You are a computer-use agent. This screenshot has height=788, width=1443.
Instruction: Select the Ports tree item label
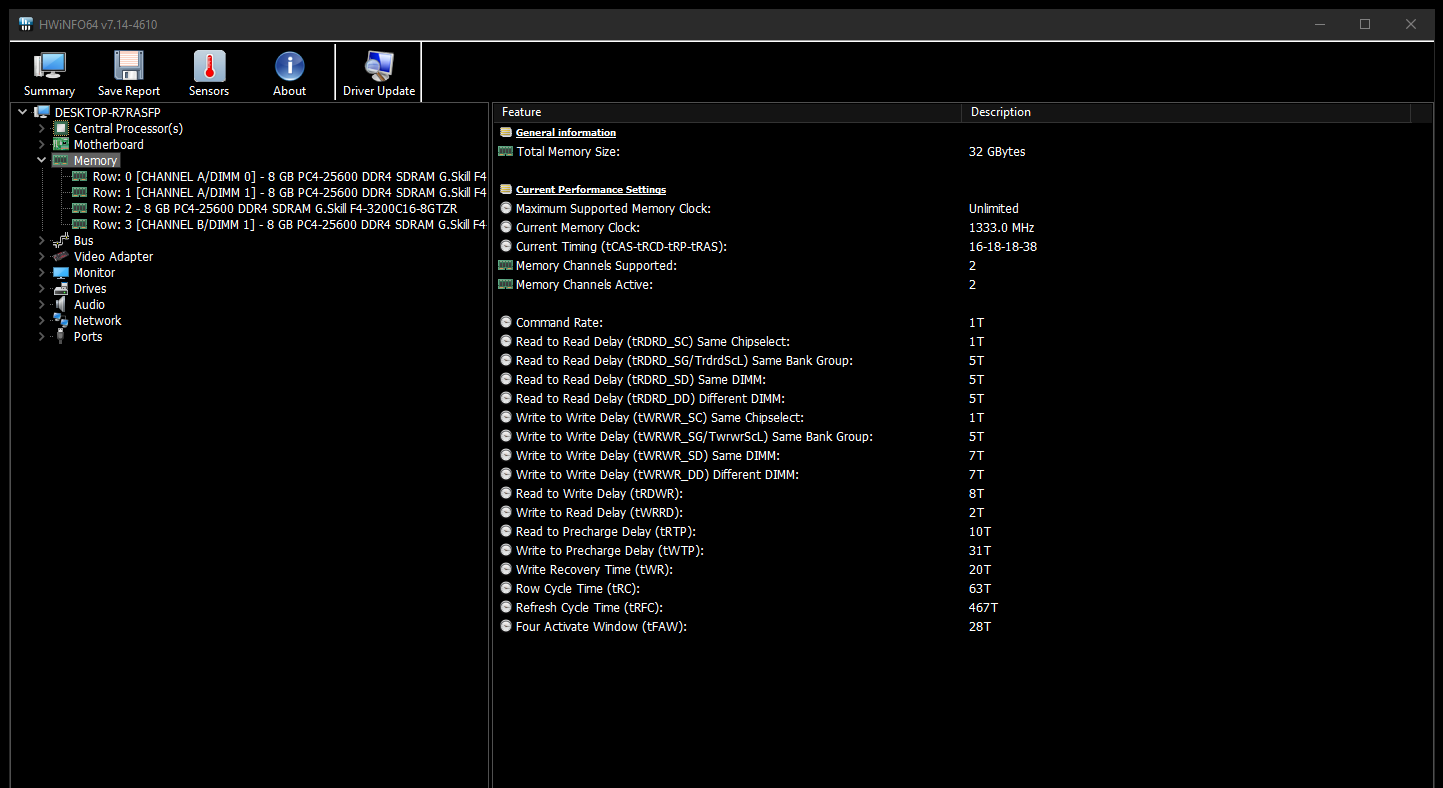88,336
